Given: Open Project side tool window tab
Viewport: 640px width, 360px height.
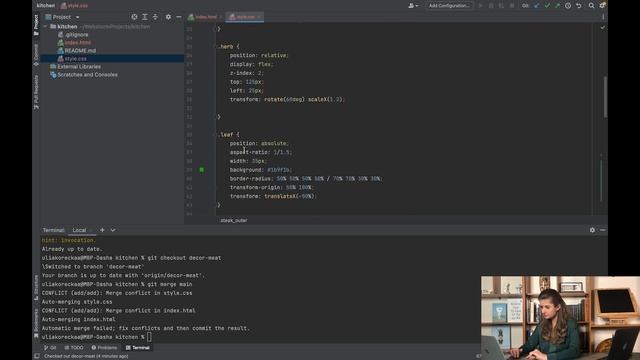Looking at the screenshot, I should tap(36, 25).
